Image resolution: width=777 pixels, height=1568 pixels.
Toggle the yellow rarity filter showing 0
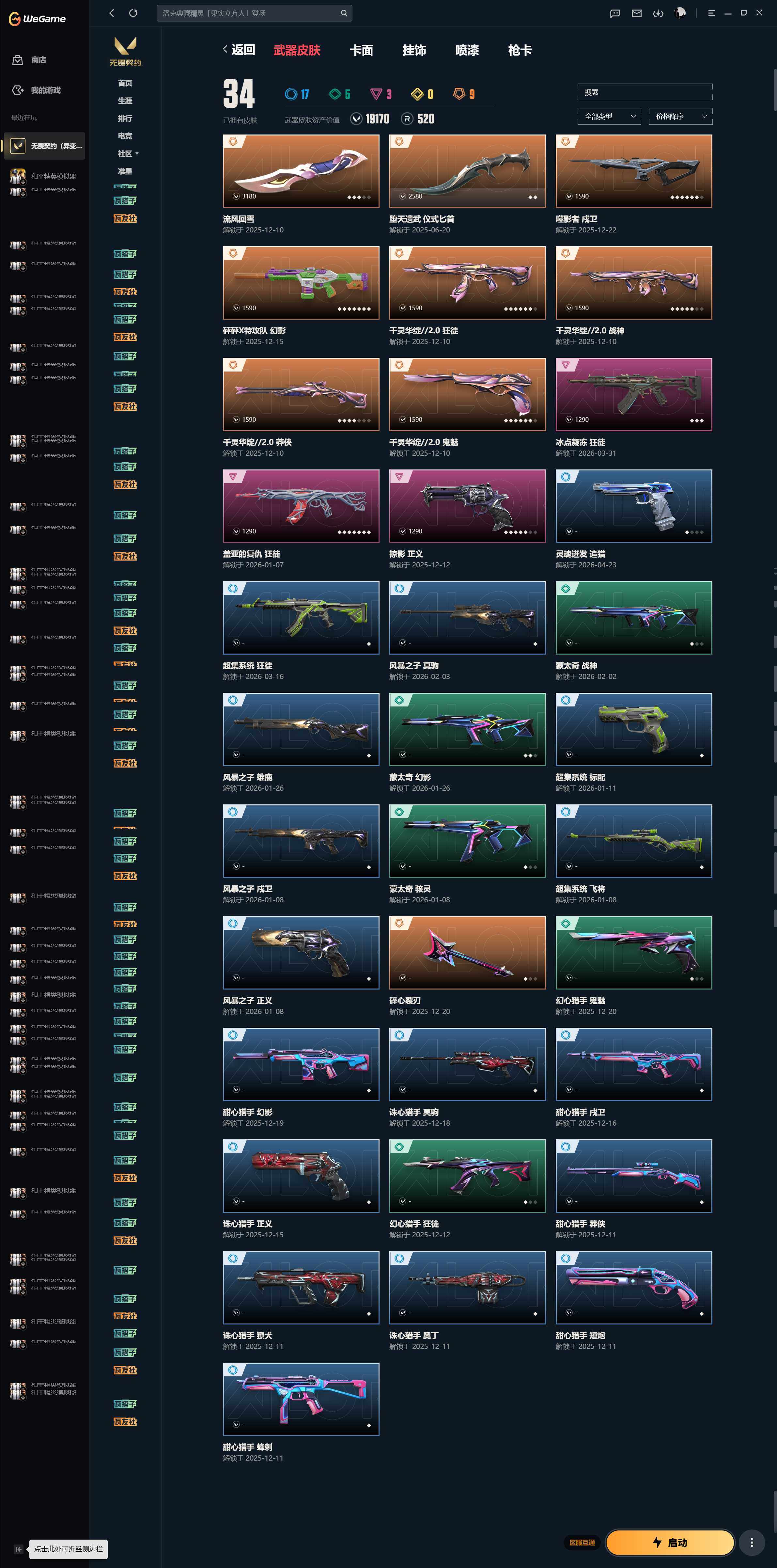(422, 94)
